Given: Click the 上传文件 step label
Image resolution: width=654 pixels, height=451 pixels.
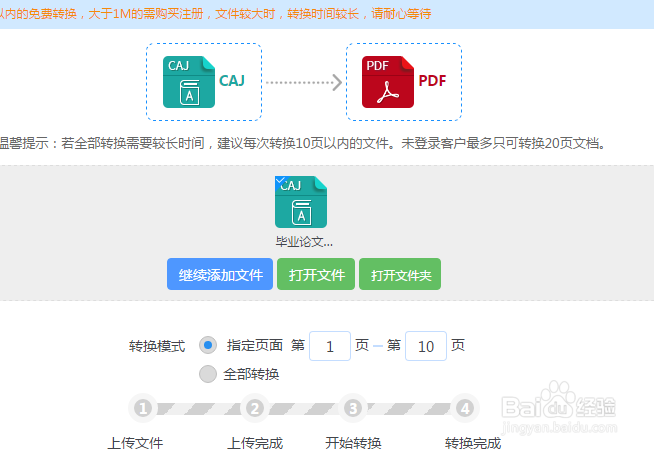Looking at the screenshot, I should click(135, 443).
